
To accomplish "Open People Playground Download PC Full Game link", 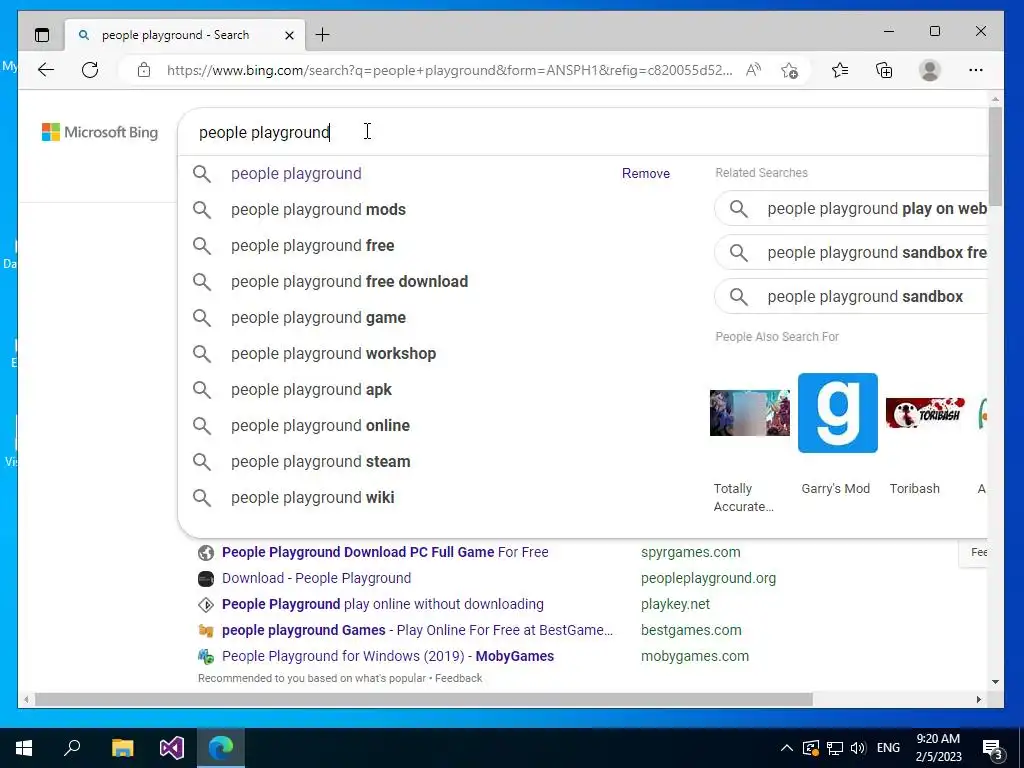I will pyautogui.click(x=385, y=552).
